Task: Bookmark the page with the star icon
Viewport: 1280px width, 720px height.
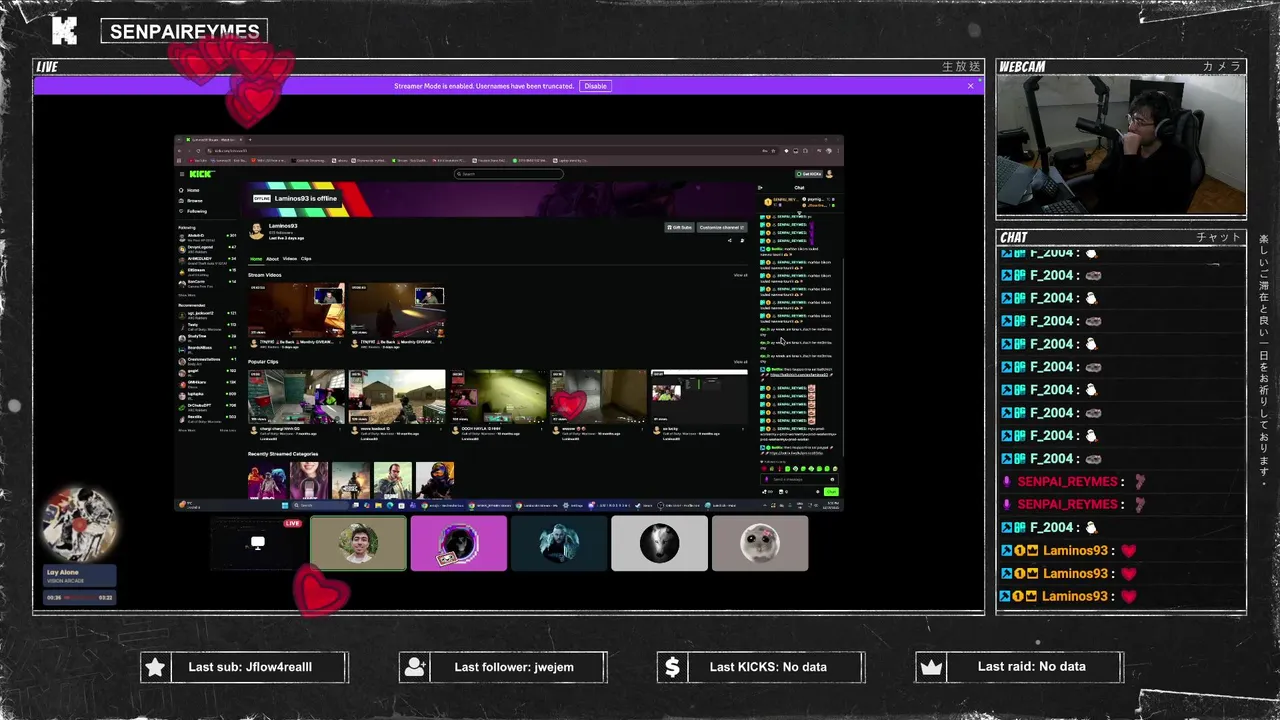Action: click(x=773, y=151)
